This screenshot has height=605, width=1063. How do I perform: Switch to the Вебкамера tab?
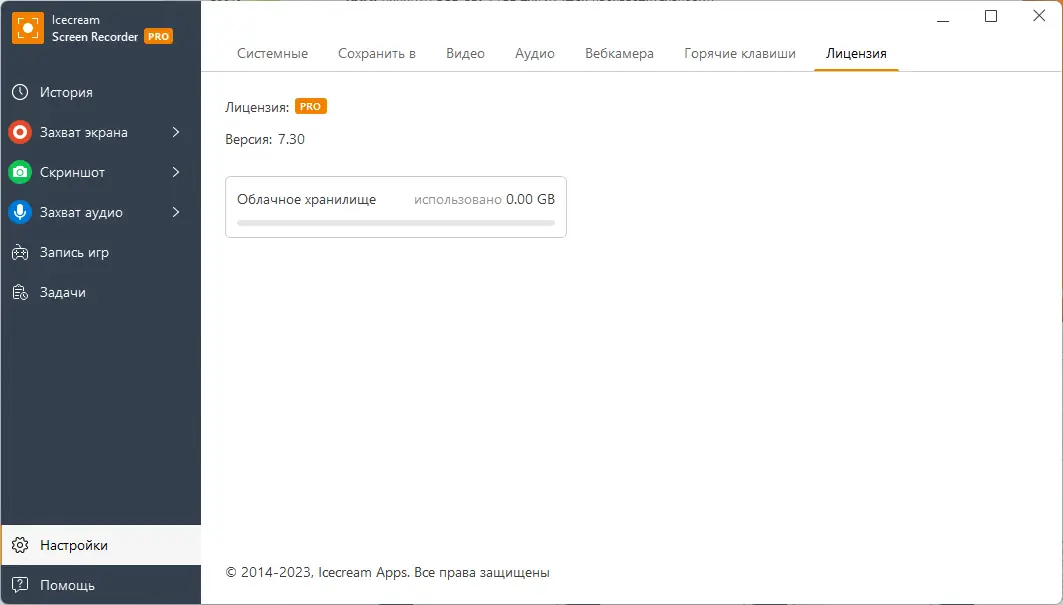[619, 54]
